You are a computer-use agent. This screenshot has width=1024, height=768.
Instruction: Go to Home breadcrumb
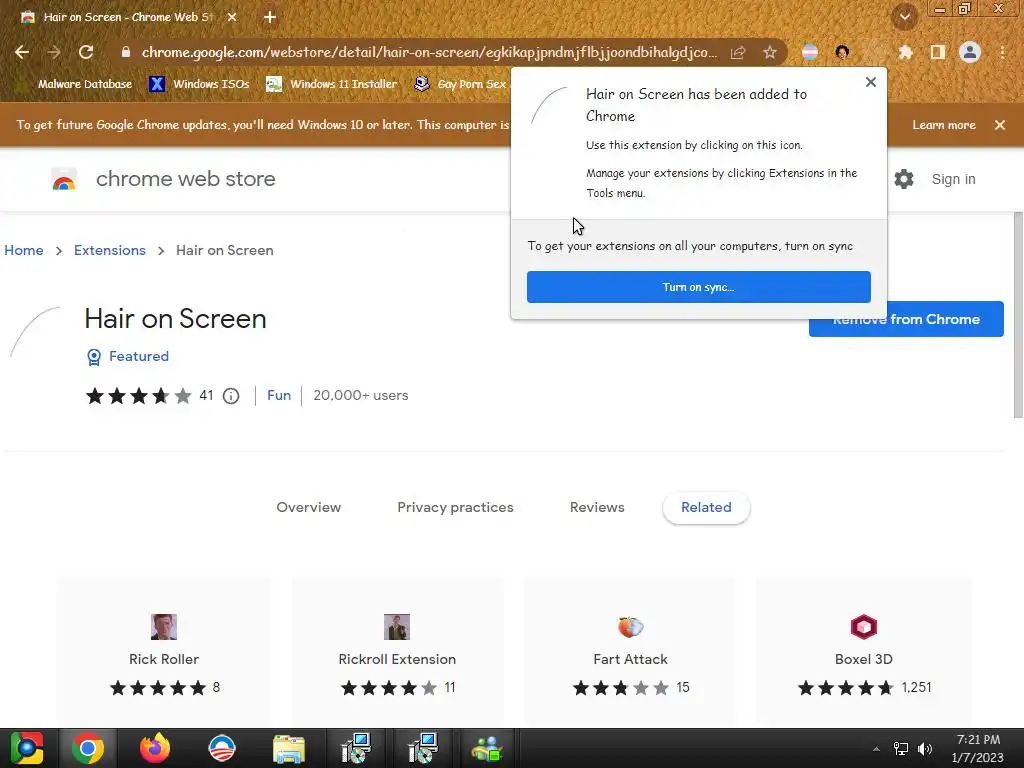pyautogui.click(x=24, y=250)
